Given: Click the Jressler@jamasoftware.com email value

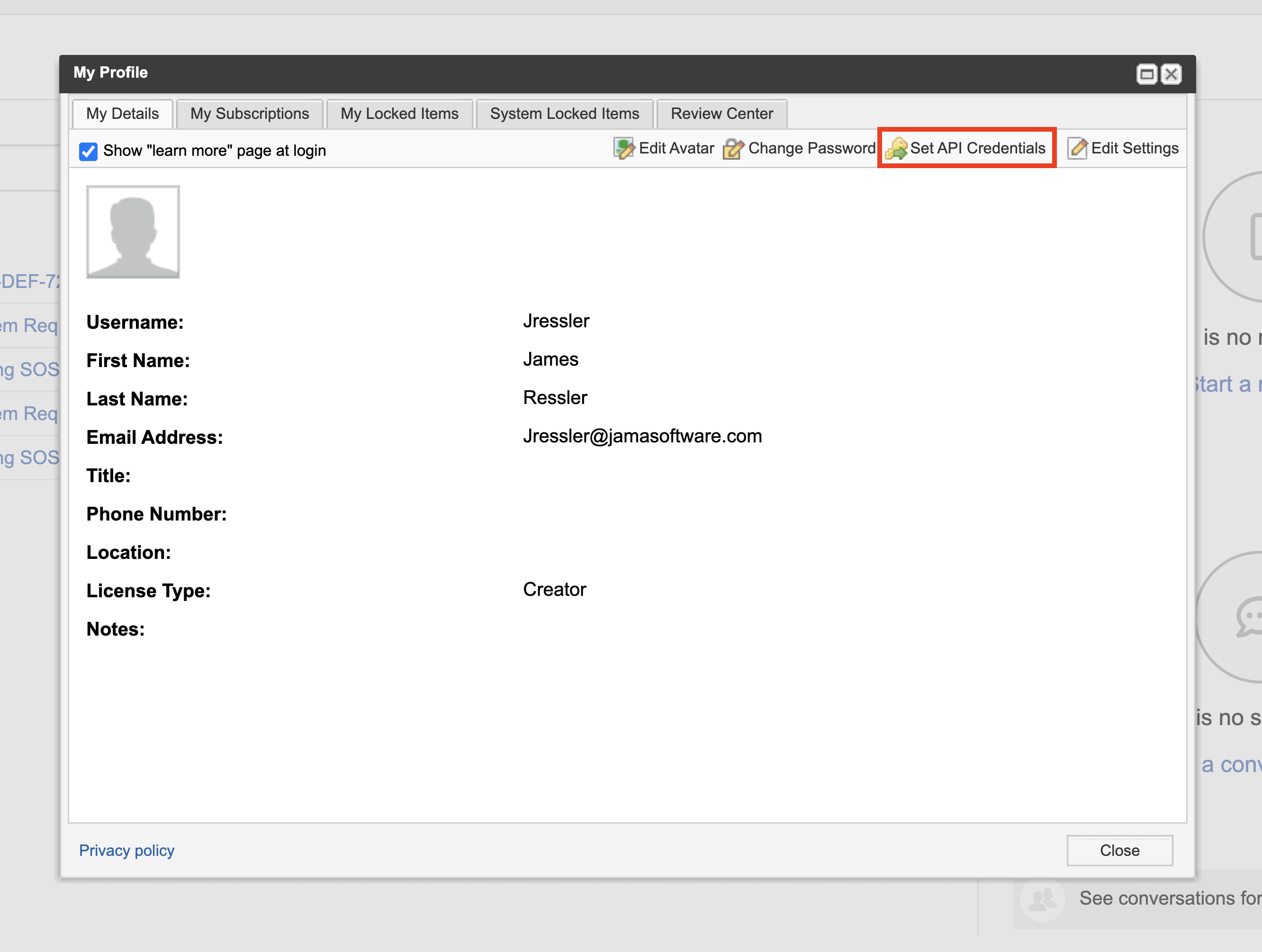Looking at the screenshot, I should coord(642,436).
